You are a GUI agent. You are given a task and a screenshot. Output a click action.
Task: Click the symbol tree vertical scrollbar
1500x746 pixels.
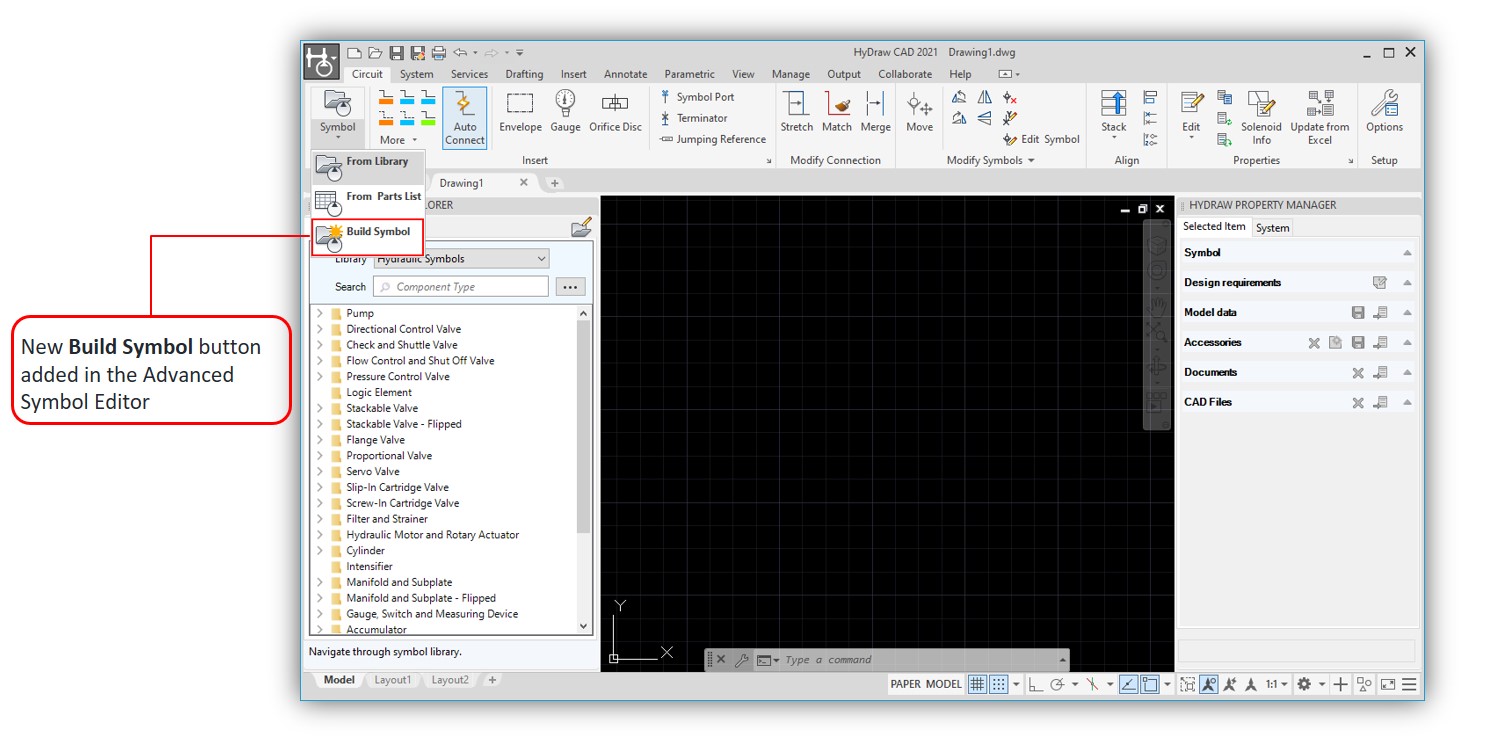pyautogui.click(x=584, y=427)
